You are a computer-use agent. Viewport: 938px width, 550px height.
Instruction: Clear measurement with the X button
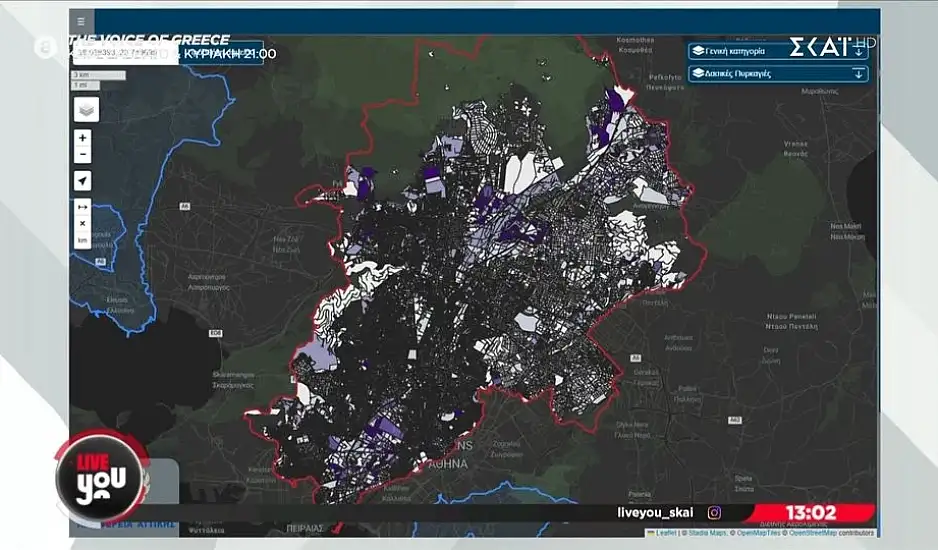click(x=82, y=224)
